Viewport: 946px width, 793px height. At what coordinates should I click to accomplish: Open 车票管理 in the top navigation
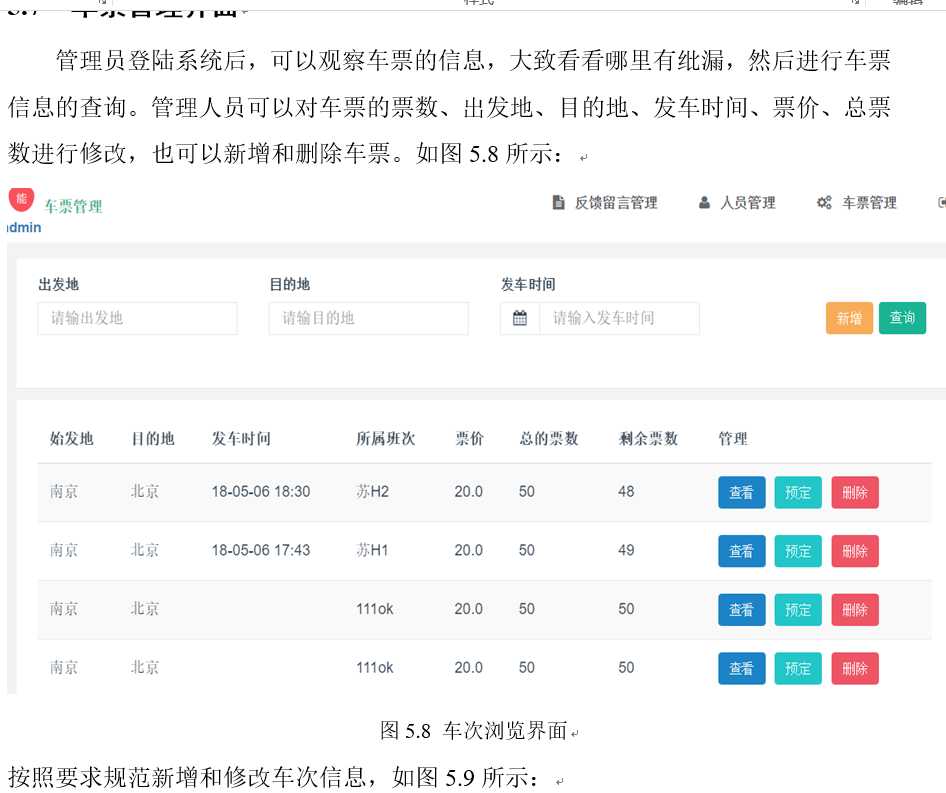[x=869, y=203]
